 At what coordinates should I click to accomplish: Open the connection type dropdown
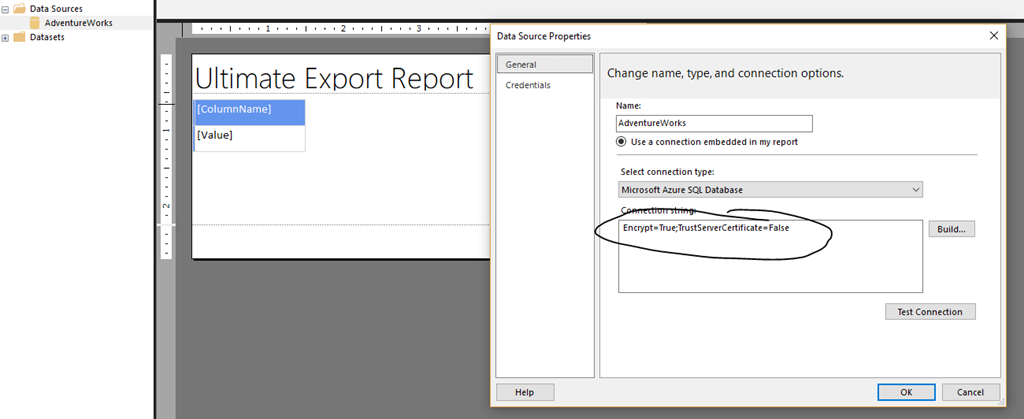tap(770, 190)
